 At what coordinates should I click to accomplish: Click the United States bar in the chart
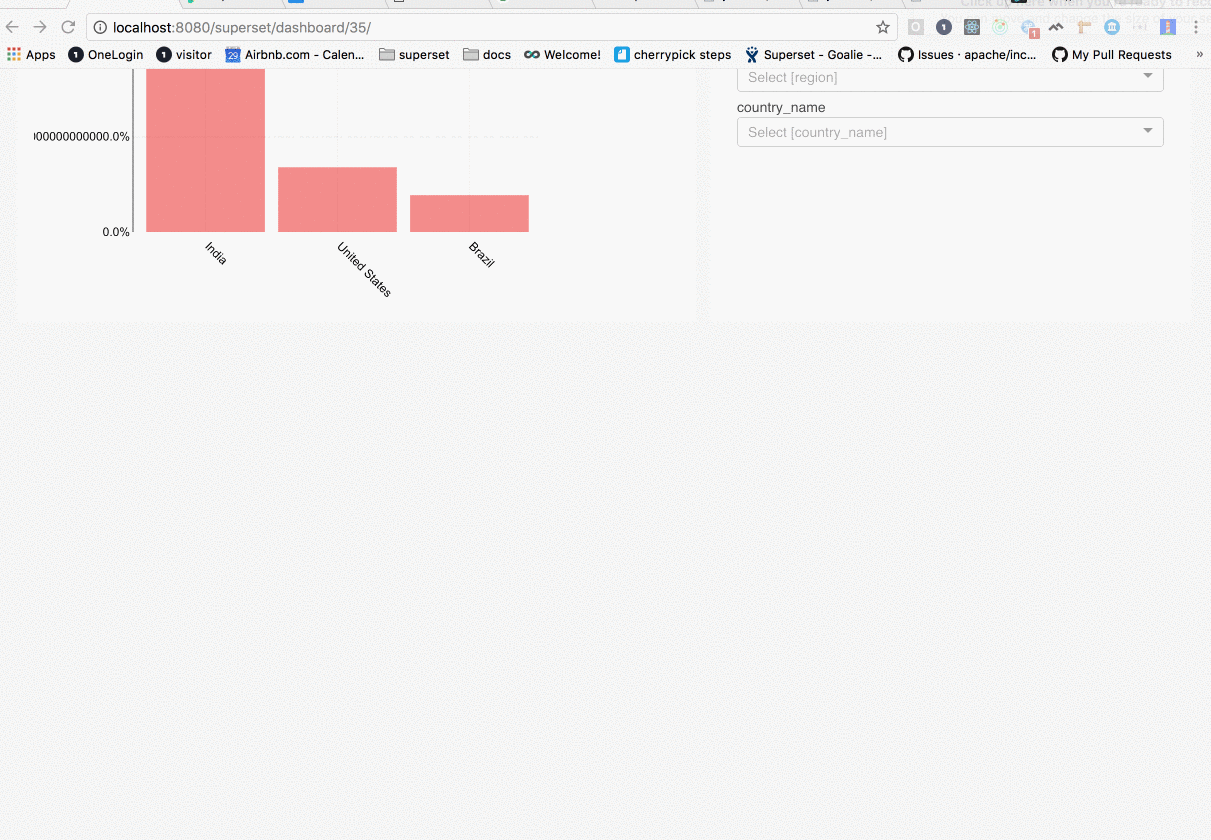tap(337, 199)
